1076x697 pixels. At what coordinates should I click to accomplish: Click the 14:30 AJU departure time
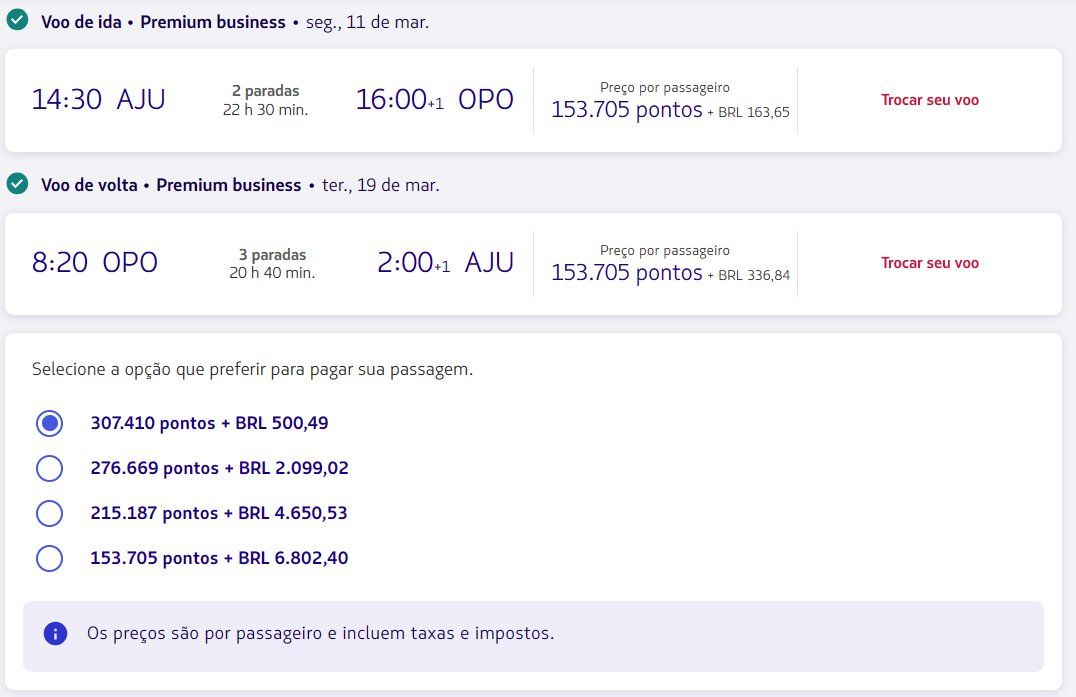(x=99, y=99)
